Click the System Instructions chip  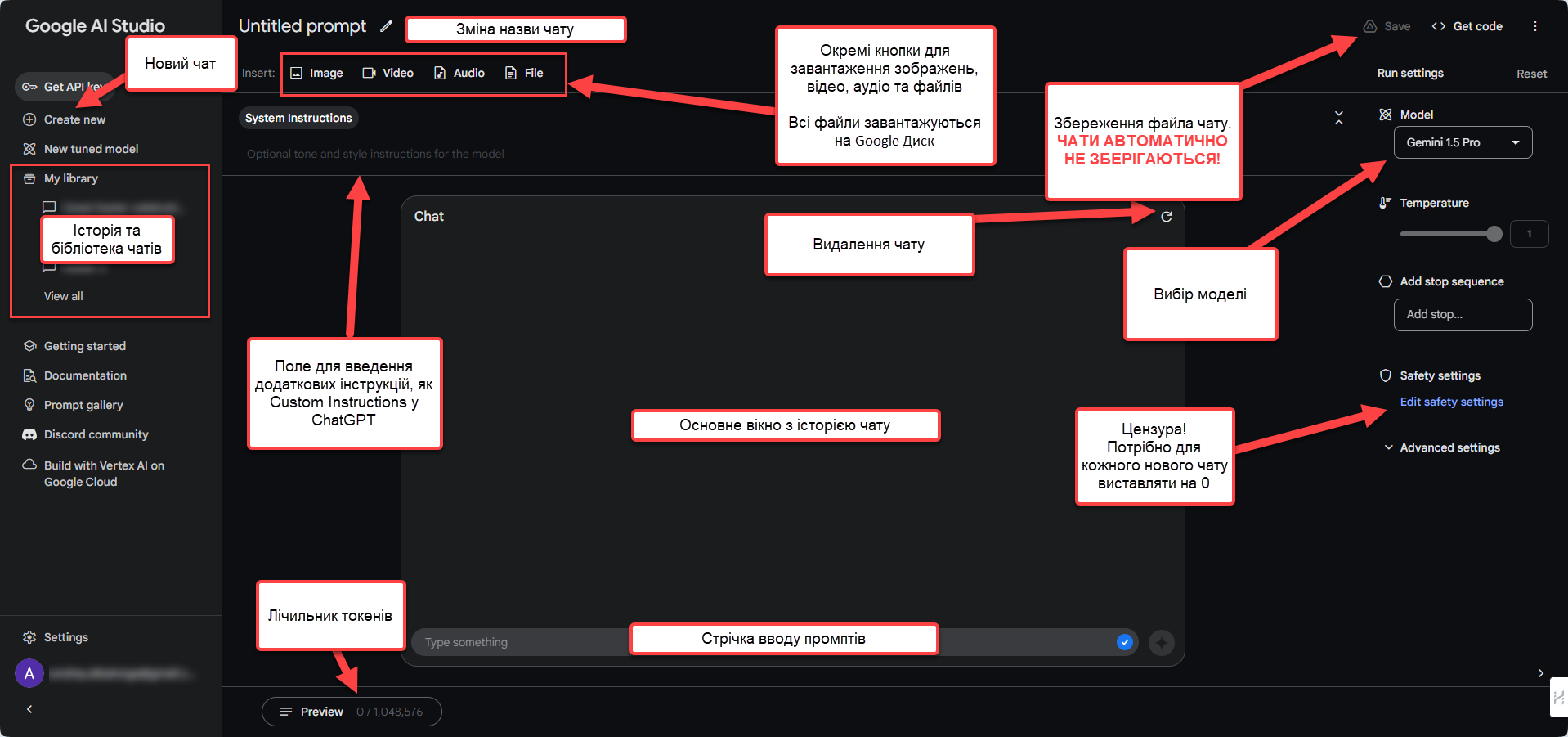click(298, 118)
